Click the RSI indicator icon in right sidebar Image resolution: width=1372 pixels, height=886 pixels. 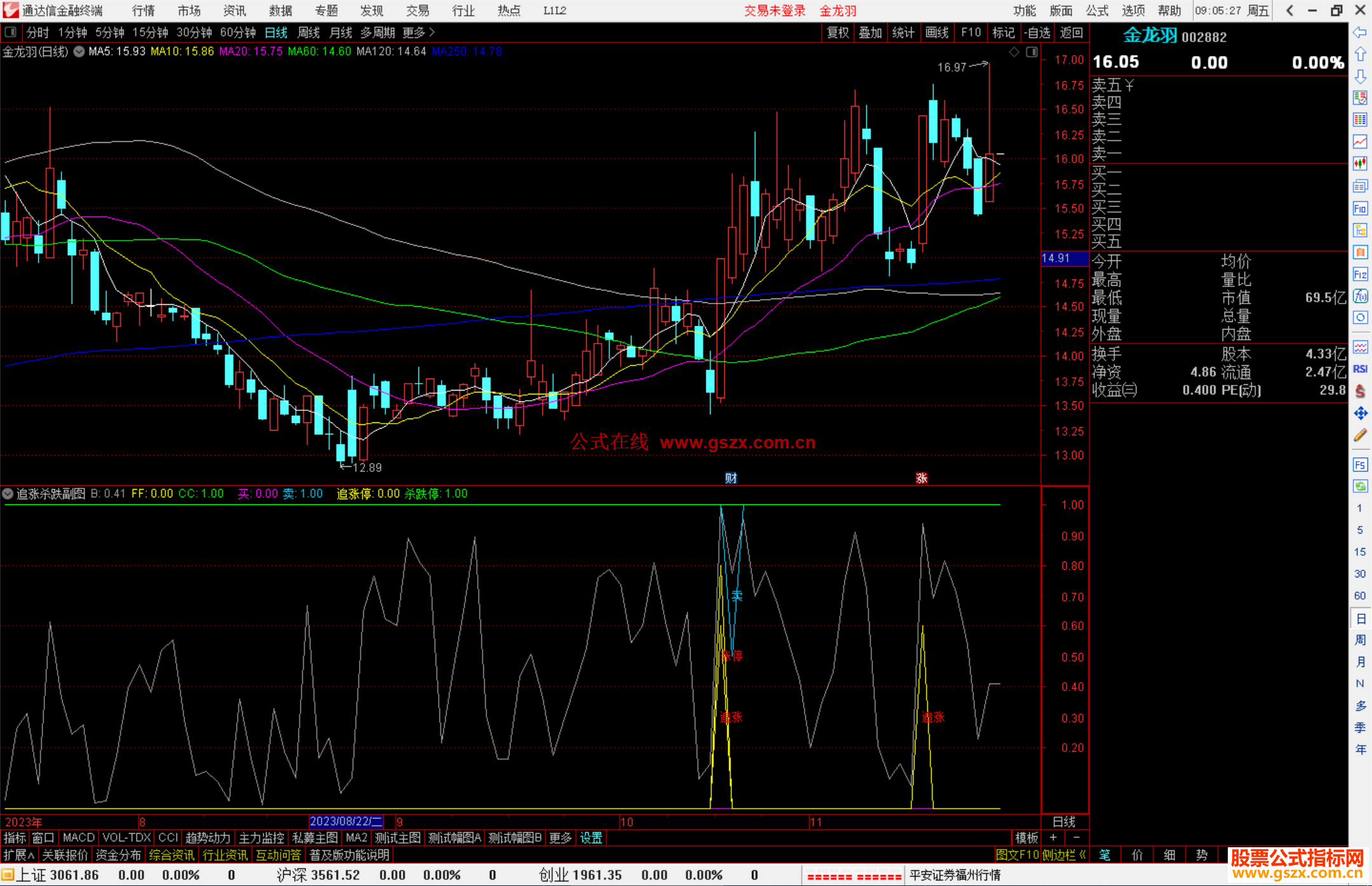click(x=1360, y=369)
